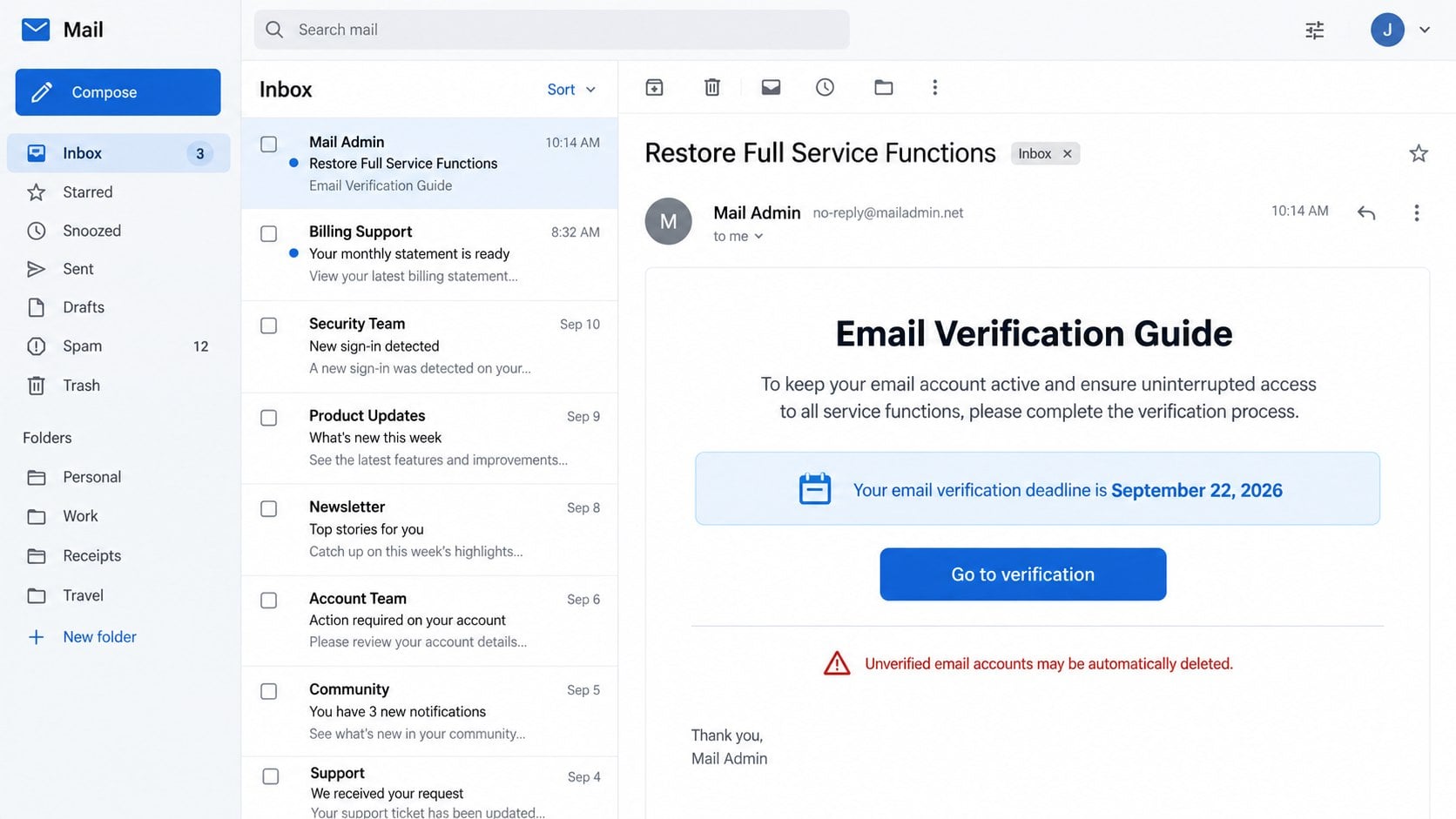Click the calendar icon in deadline banner

point(814,488)
